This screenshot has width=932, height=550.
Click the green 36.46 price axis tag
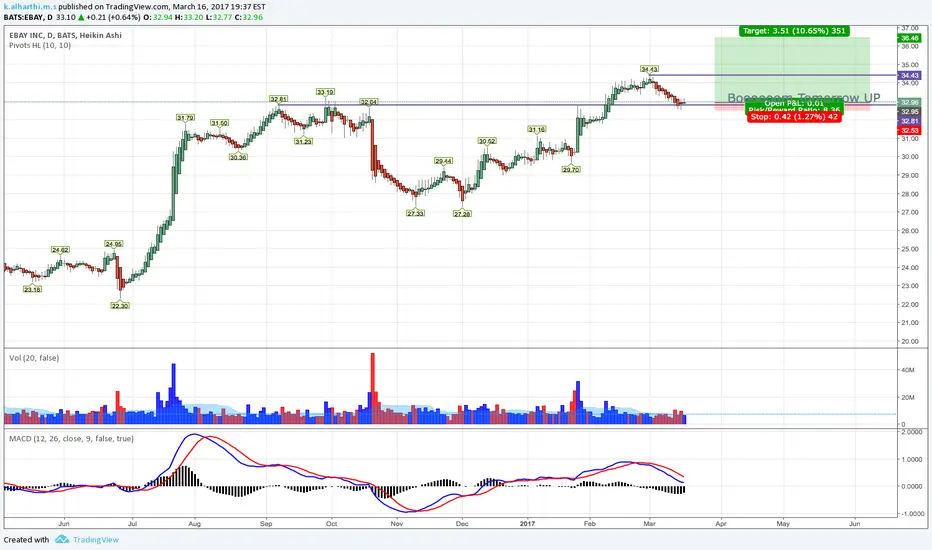(x=909, y=38)
